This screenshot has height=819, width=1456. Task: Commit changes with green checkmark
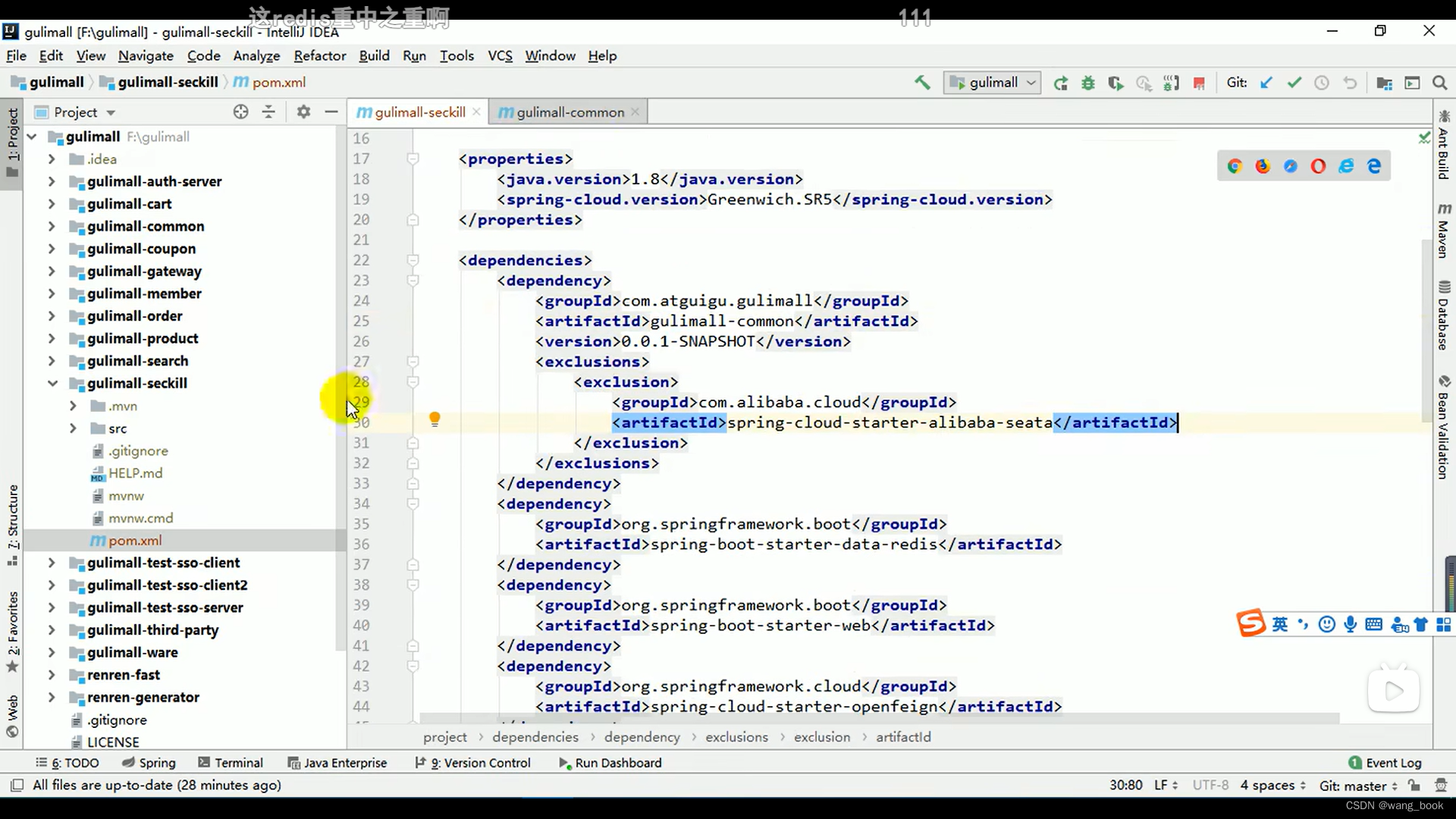click(1294, 83)
